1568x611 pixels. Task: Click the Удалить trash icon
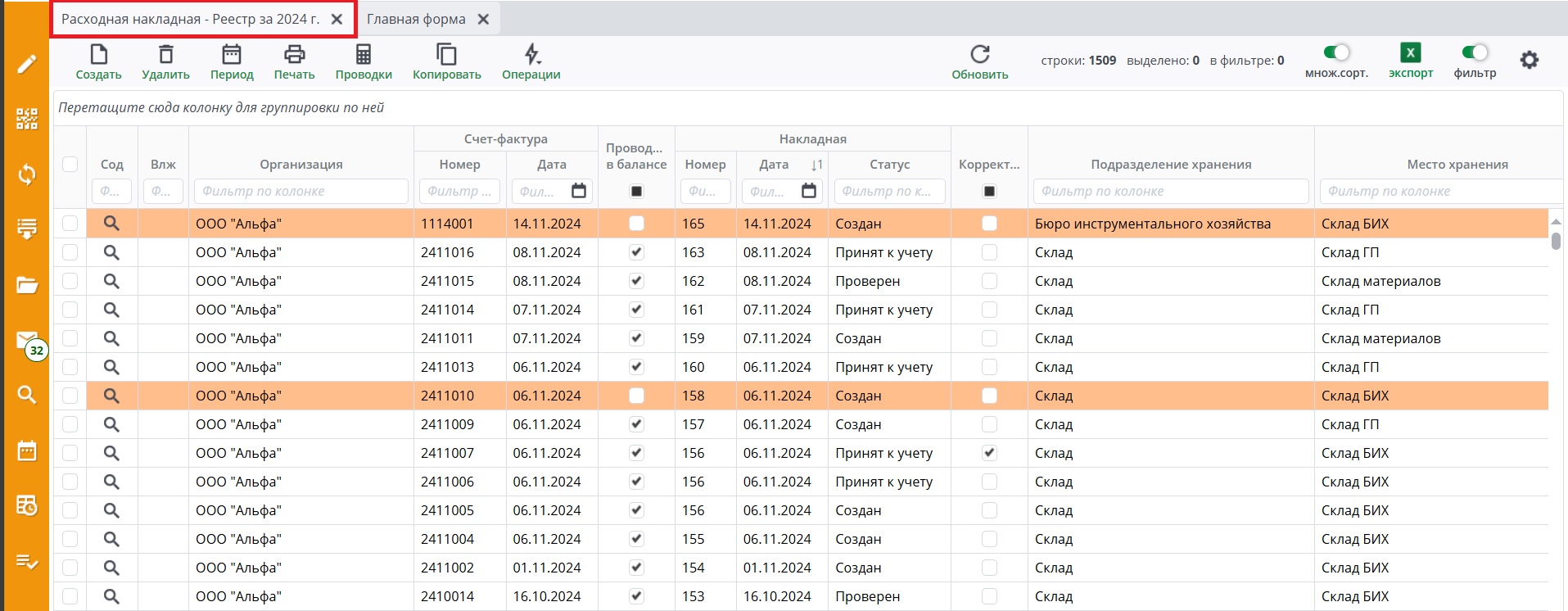(x=165, y=55)
